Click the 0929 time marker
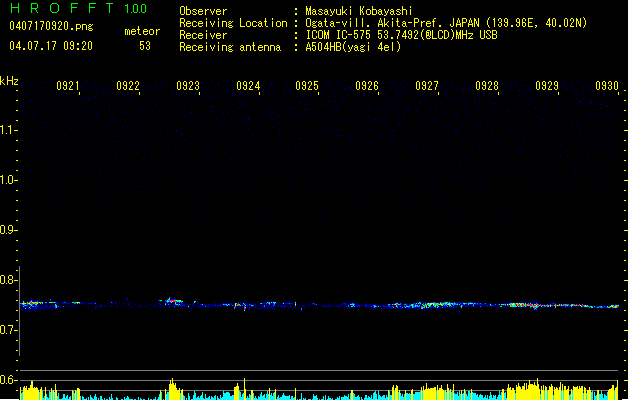Image resolution: width=629 pixels, height=400 pixels. point(547,86)
